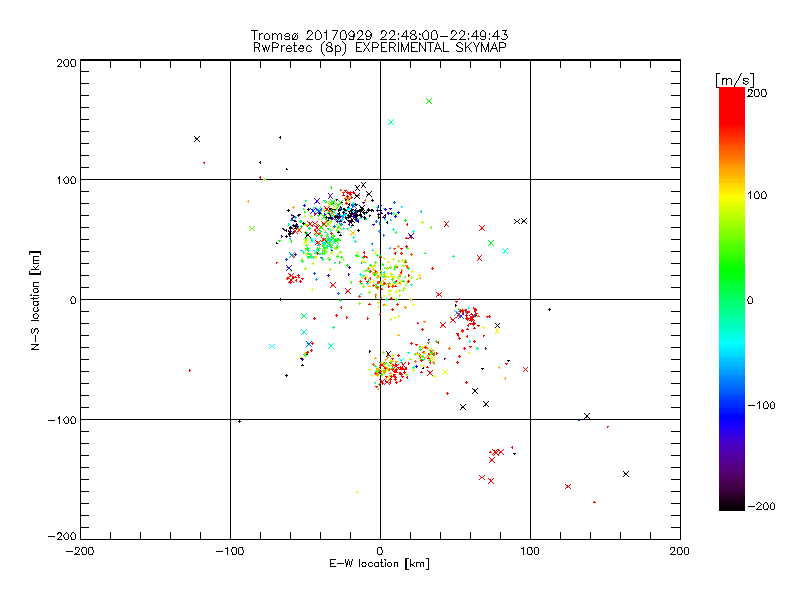Click the '200' tick label on the E-W axis
800x600 pixels.
[x=680, y=551]
